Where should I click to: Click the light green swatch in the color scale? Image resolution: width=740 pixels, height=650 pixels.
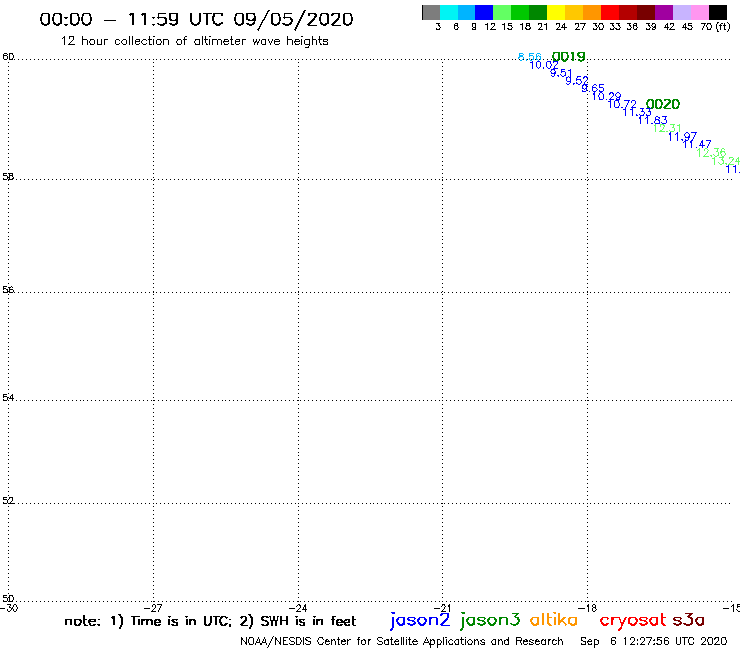(502, 12)
